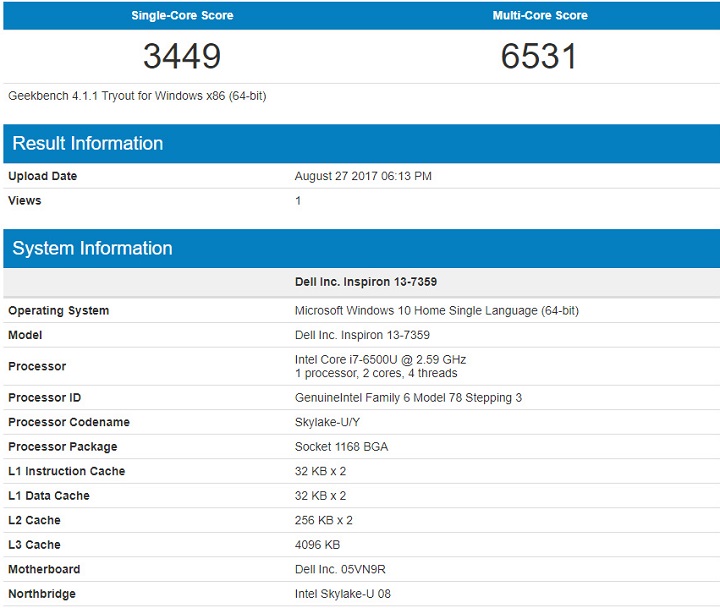
Task: Click the Processor ID label
Action: click(x=45, y=398)
